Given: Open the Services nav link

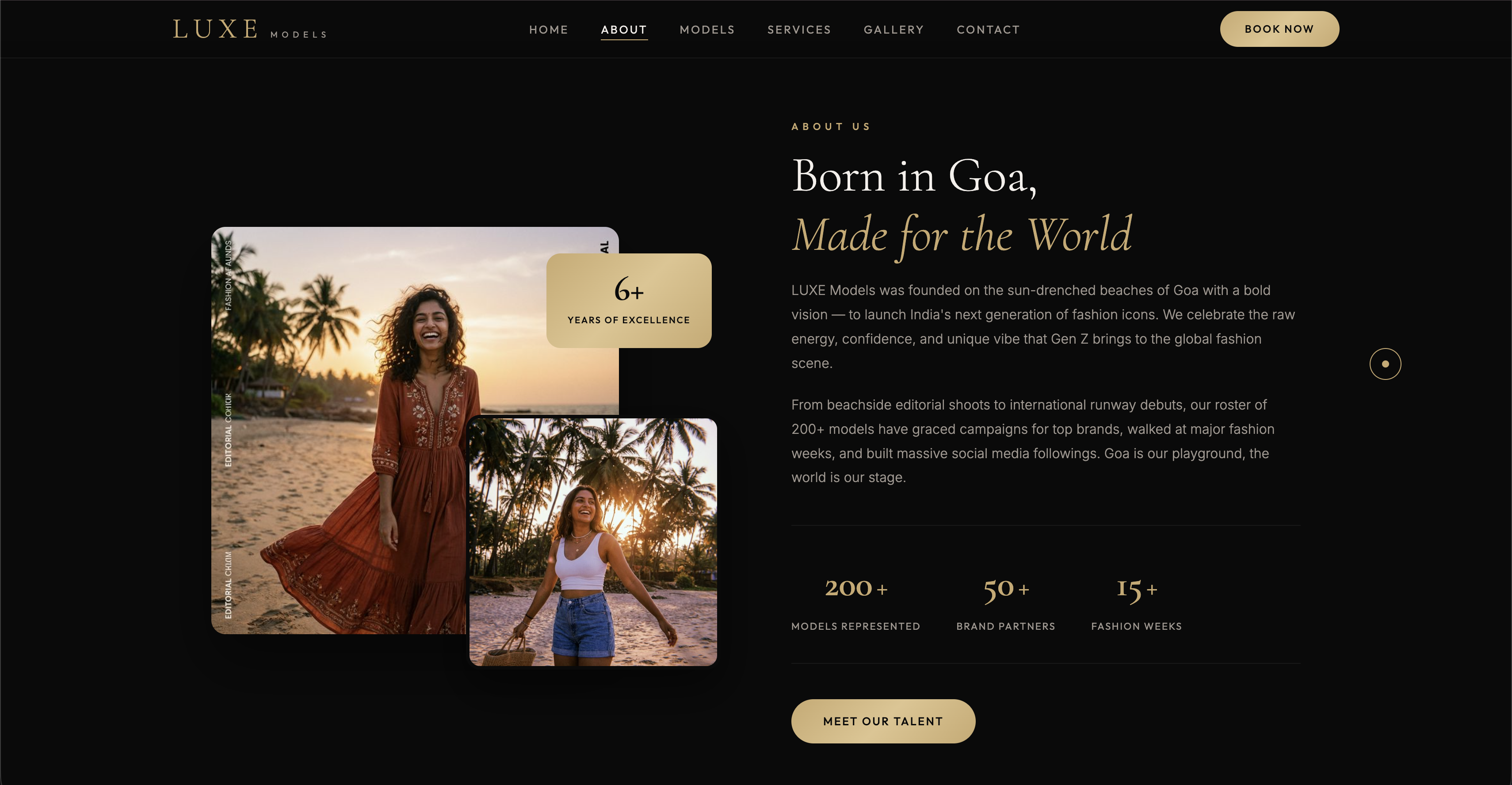Looking at the screenshot, I should 799,29.
